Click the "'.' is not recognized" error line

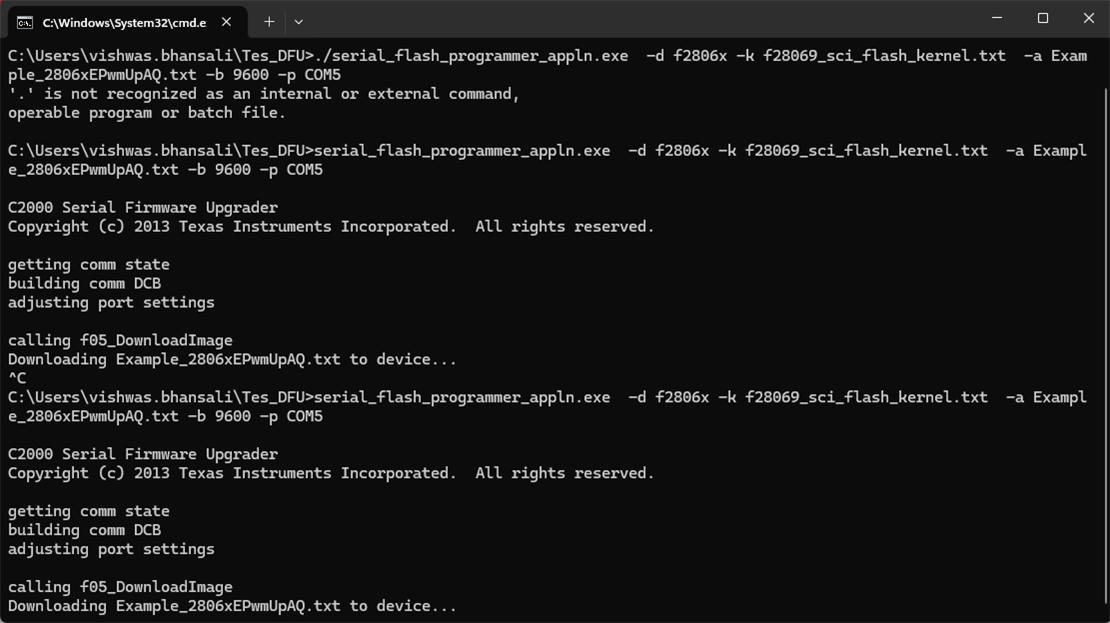coord(263,94)
